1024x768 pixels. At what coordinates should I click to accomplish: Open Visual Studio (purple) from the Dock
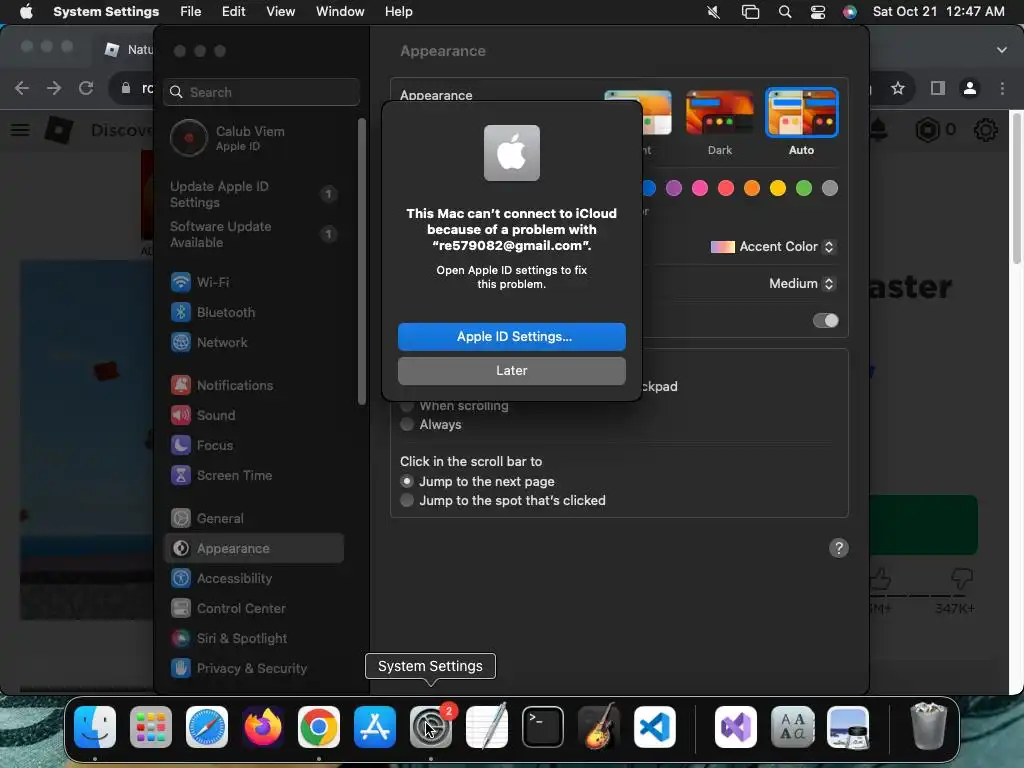[736, 727]
